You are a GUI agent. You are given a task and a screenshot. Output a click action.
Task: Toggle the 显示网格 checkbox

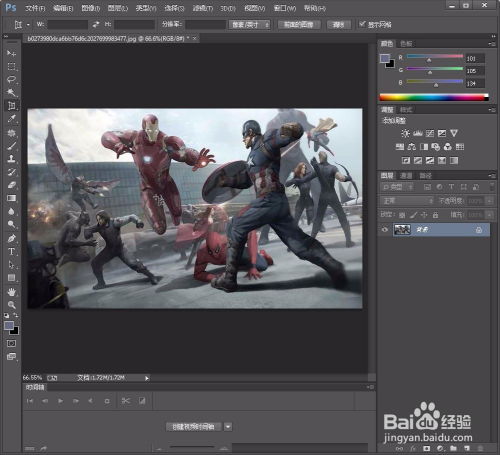[362, 24]
